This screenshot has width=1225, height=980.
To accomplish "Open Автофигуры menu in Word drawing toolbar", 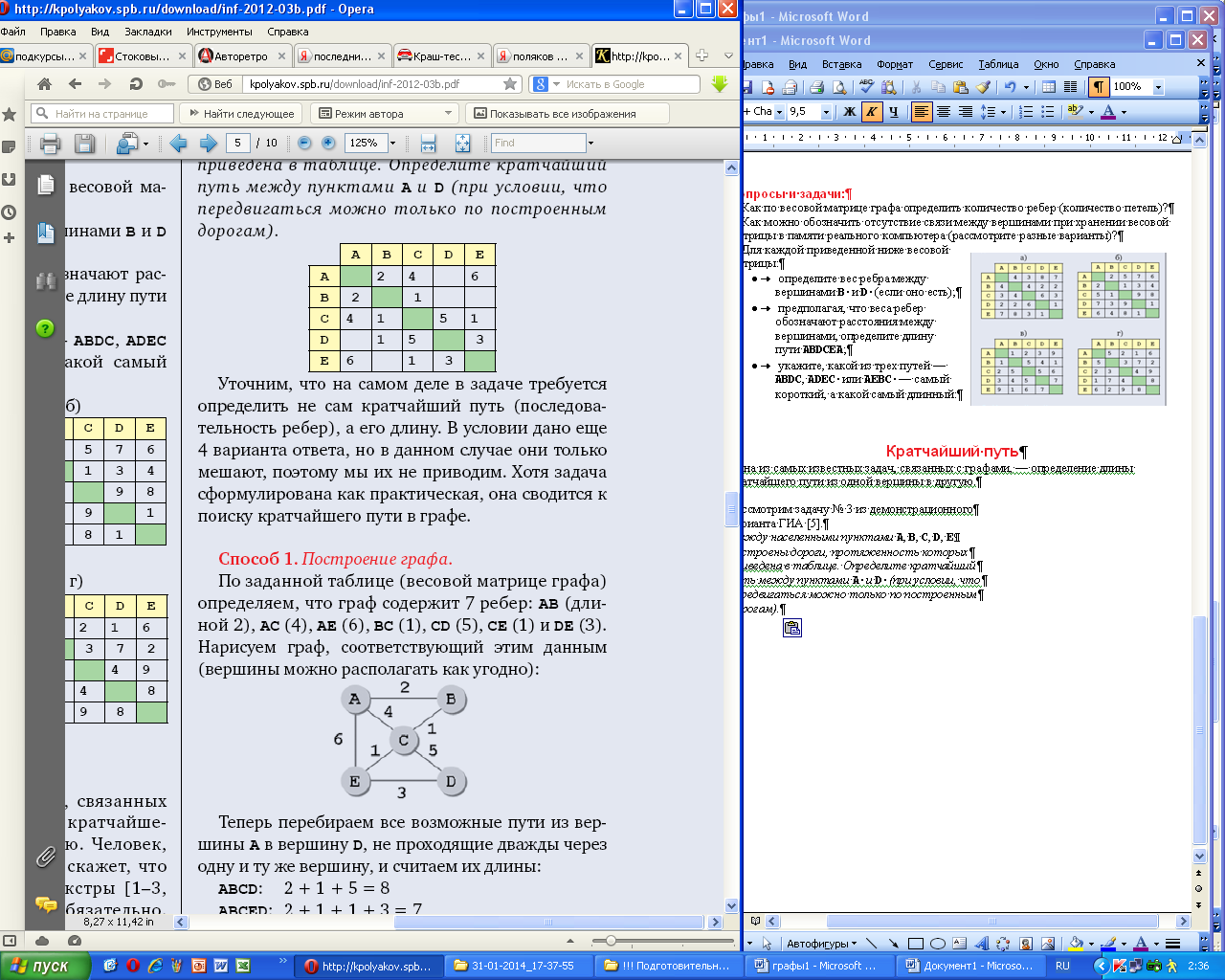I will [822, 944].
